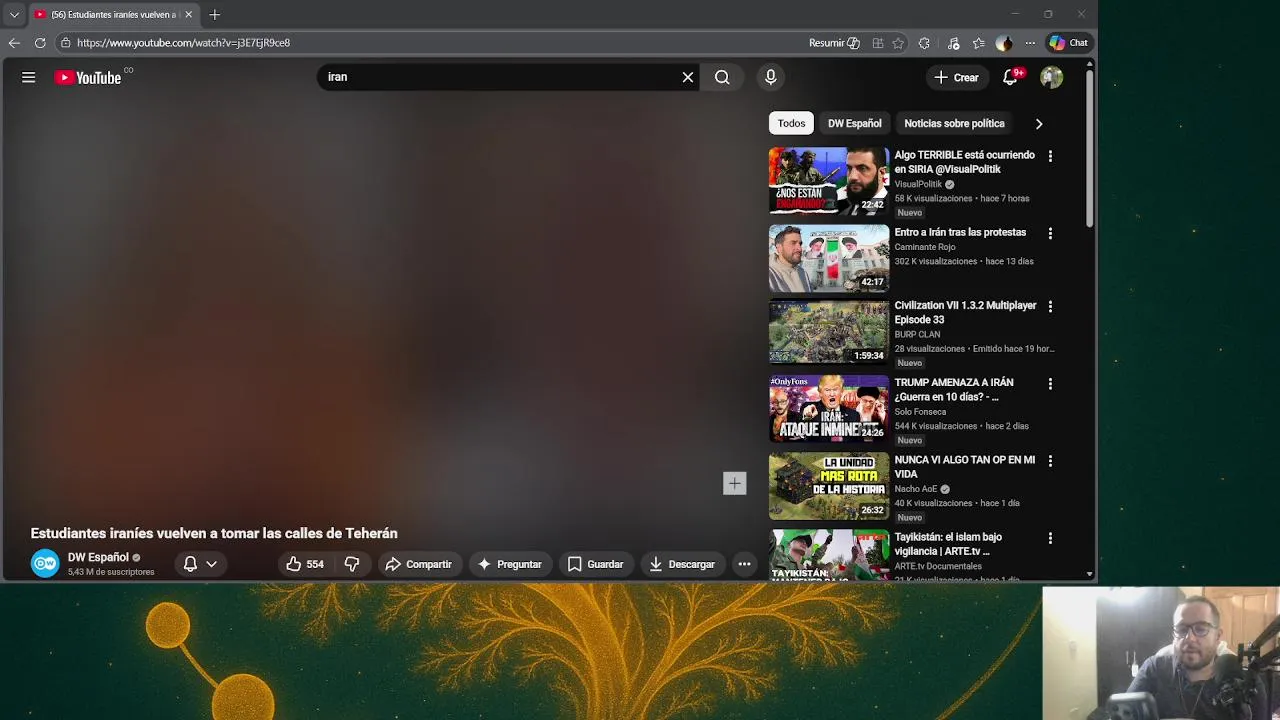Dislike the video with thumbs down
The width and height of the screenshot is (1280, 720).
click(x=352, y=564)
